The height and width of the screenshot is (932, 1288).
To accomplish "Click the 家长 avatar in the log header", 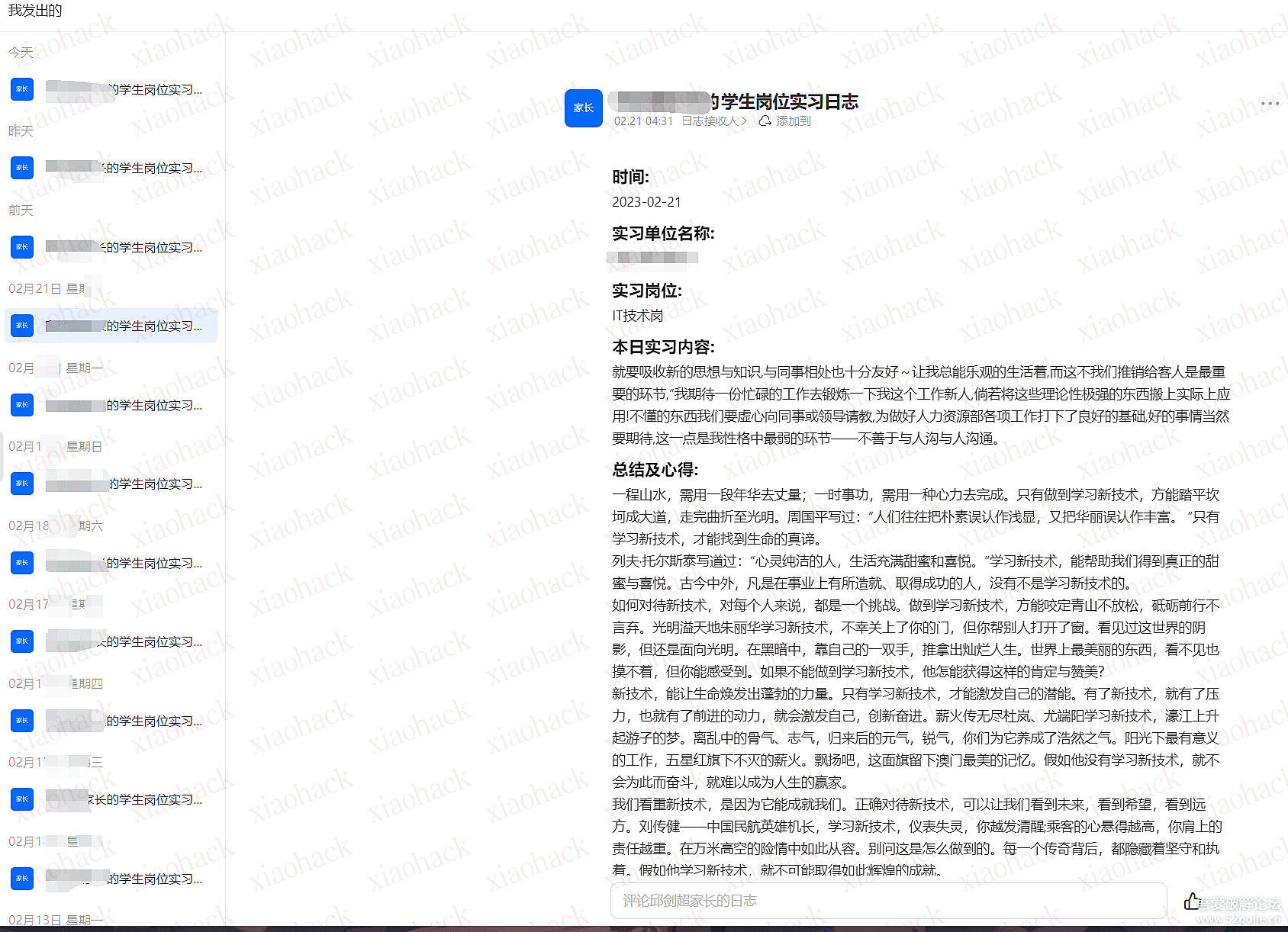I will [x=583, y=108].
